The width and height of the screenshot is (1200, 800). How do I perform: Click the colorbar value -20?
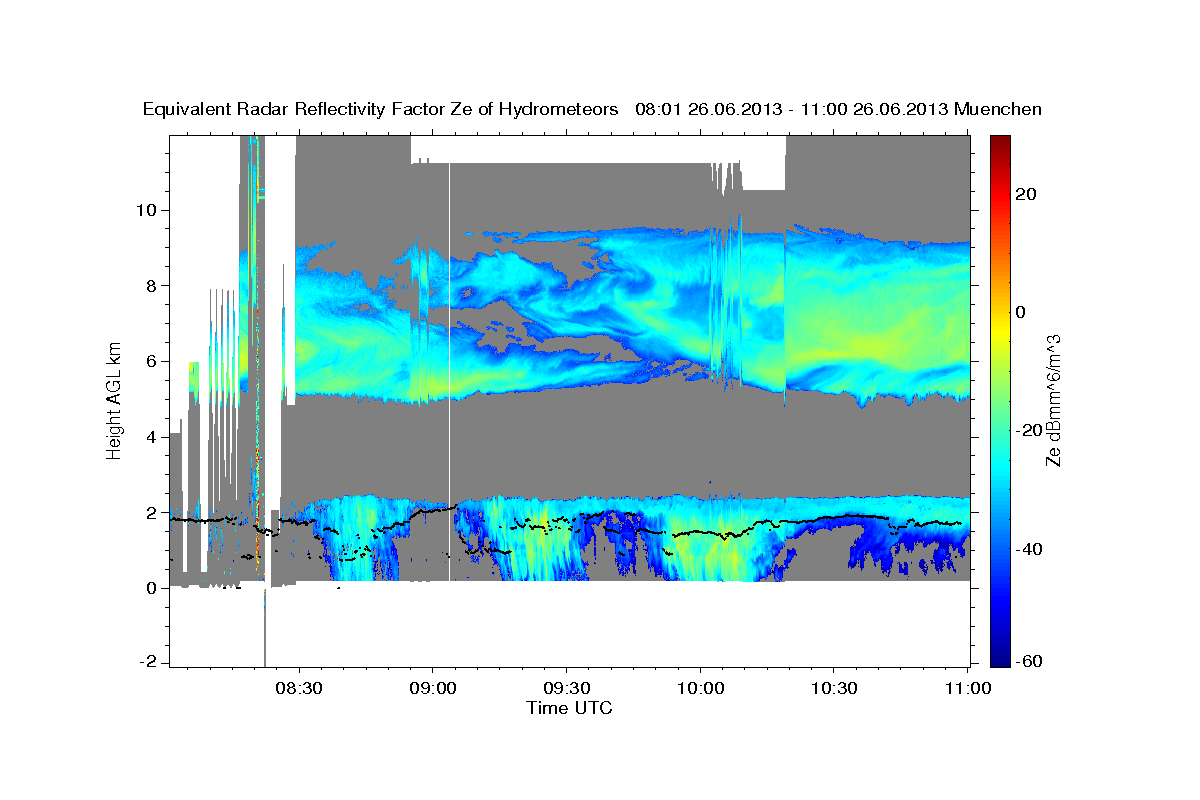tap(1029, 430)
